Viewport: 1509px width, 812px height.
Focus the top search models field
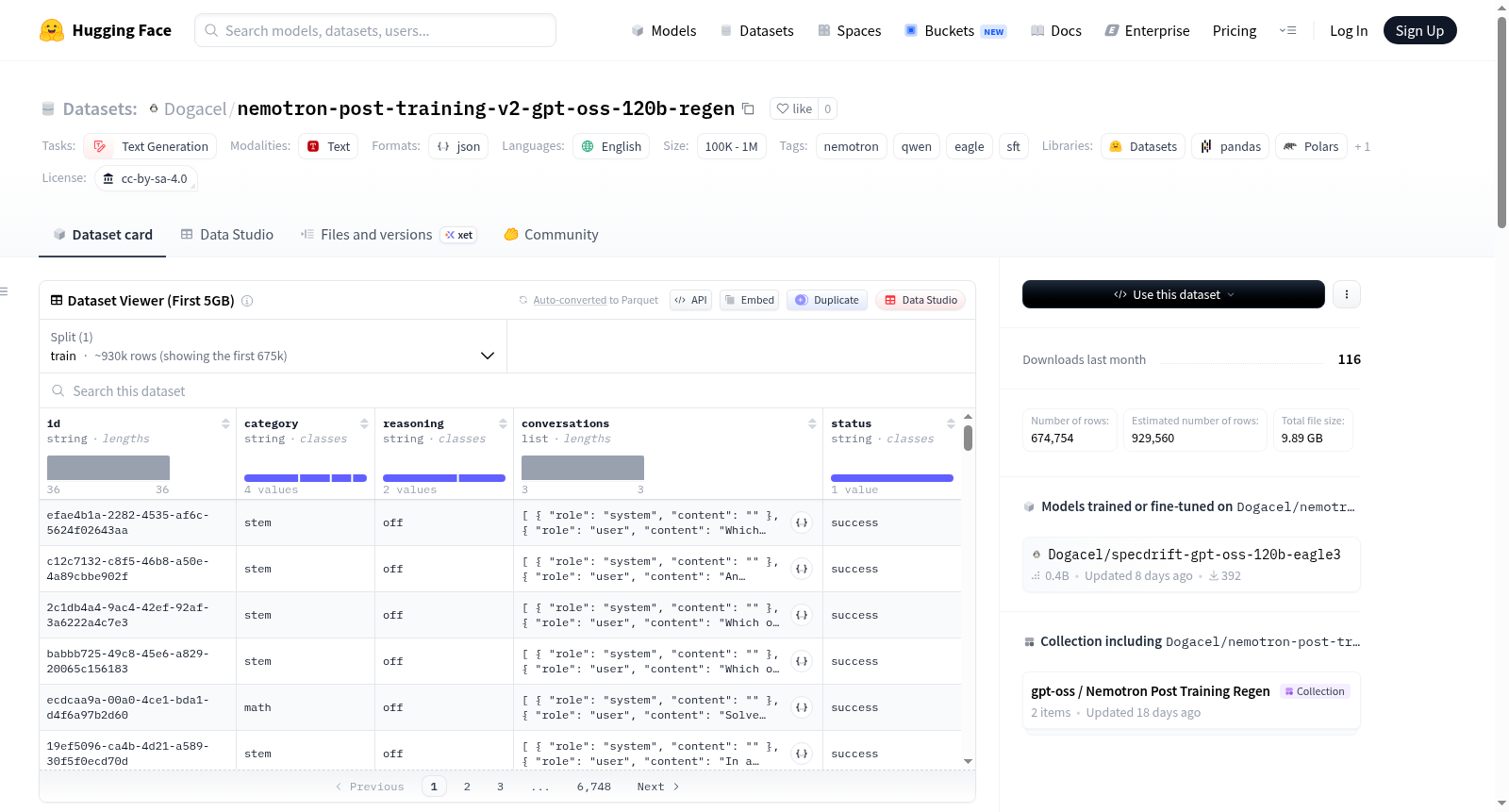click(375, 30)
